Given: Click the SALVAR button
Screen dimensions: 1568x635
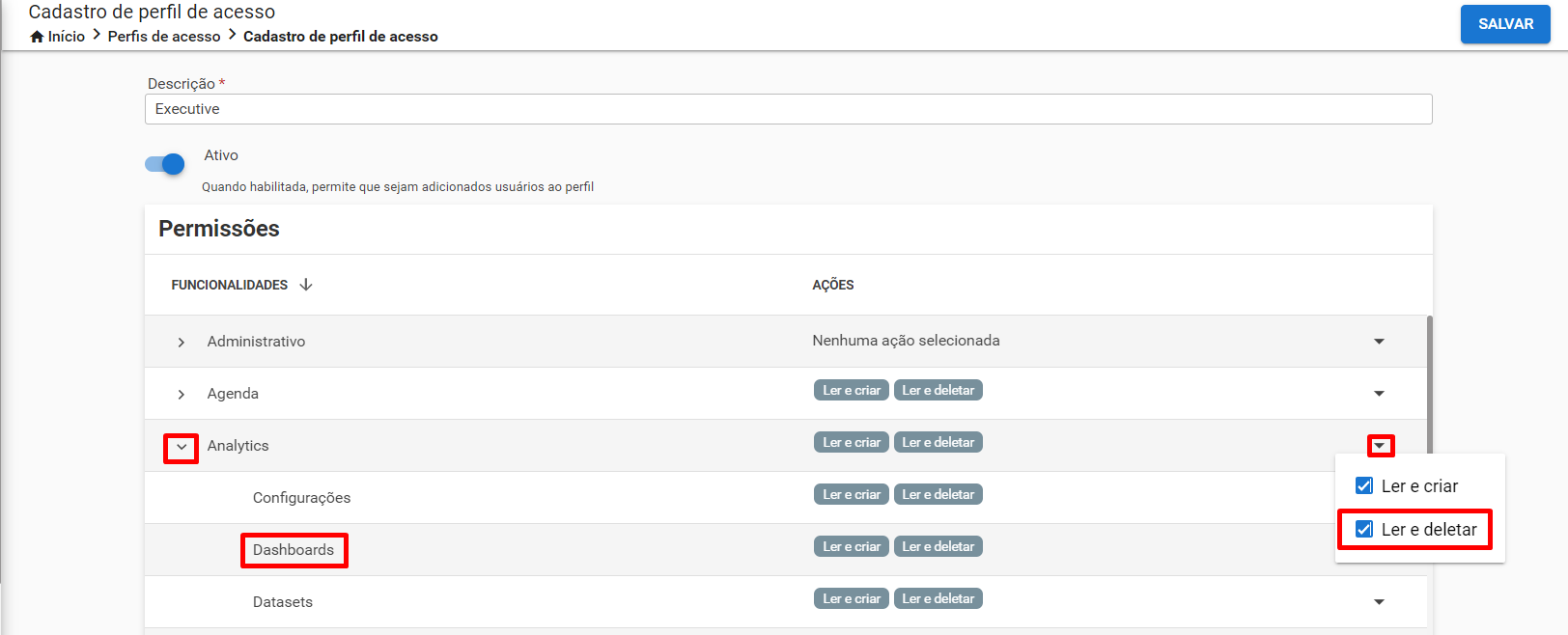Looking at the screenshot, I should (x=1505, y=24).
